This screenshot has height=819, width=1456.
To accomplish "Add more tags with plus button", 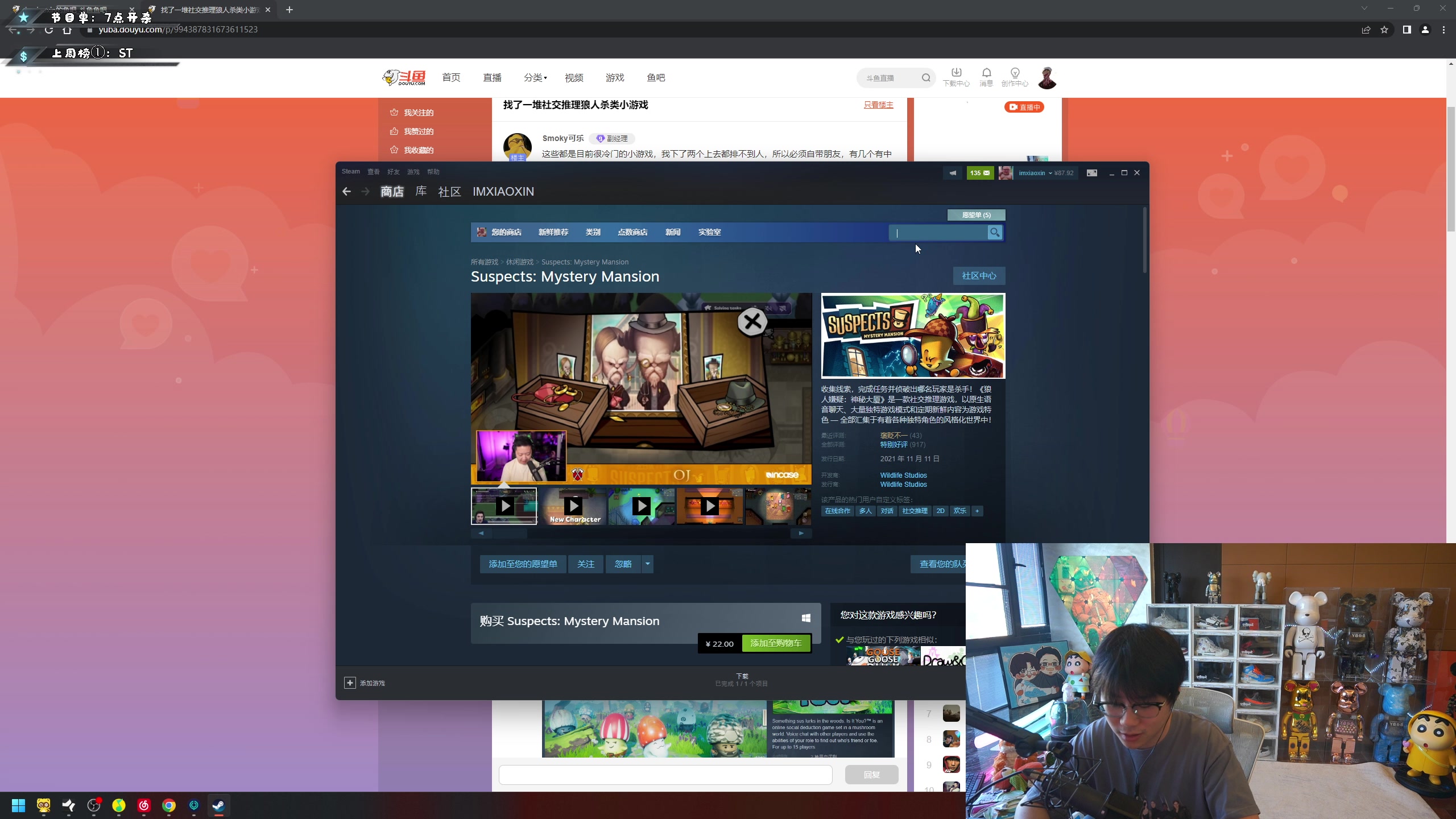I will click(x=977, y=511).
